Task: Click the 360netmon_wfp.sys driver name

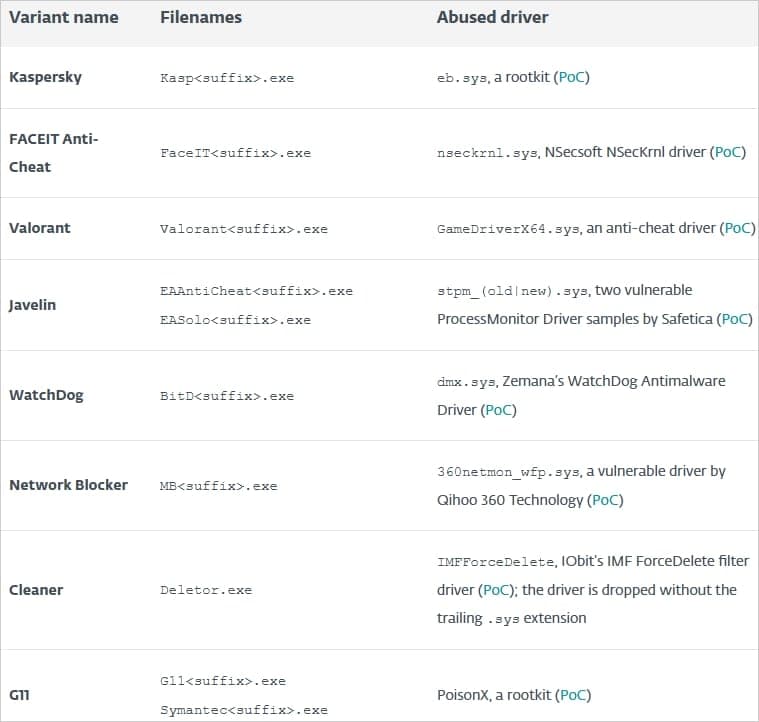Action: pos(509,472)
